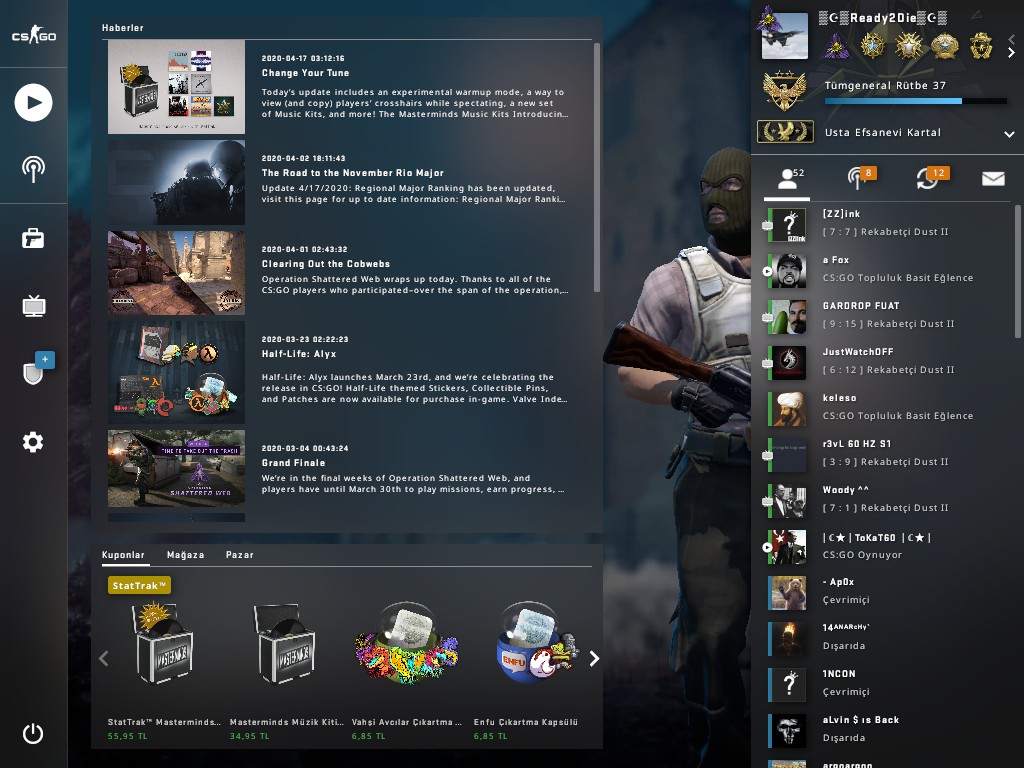The width and height of the screenshot is (1024, 768).
Task: Click the Change Your Tune news thumbnail
Action: tap(176, 86)
